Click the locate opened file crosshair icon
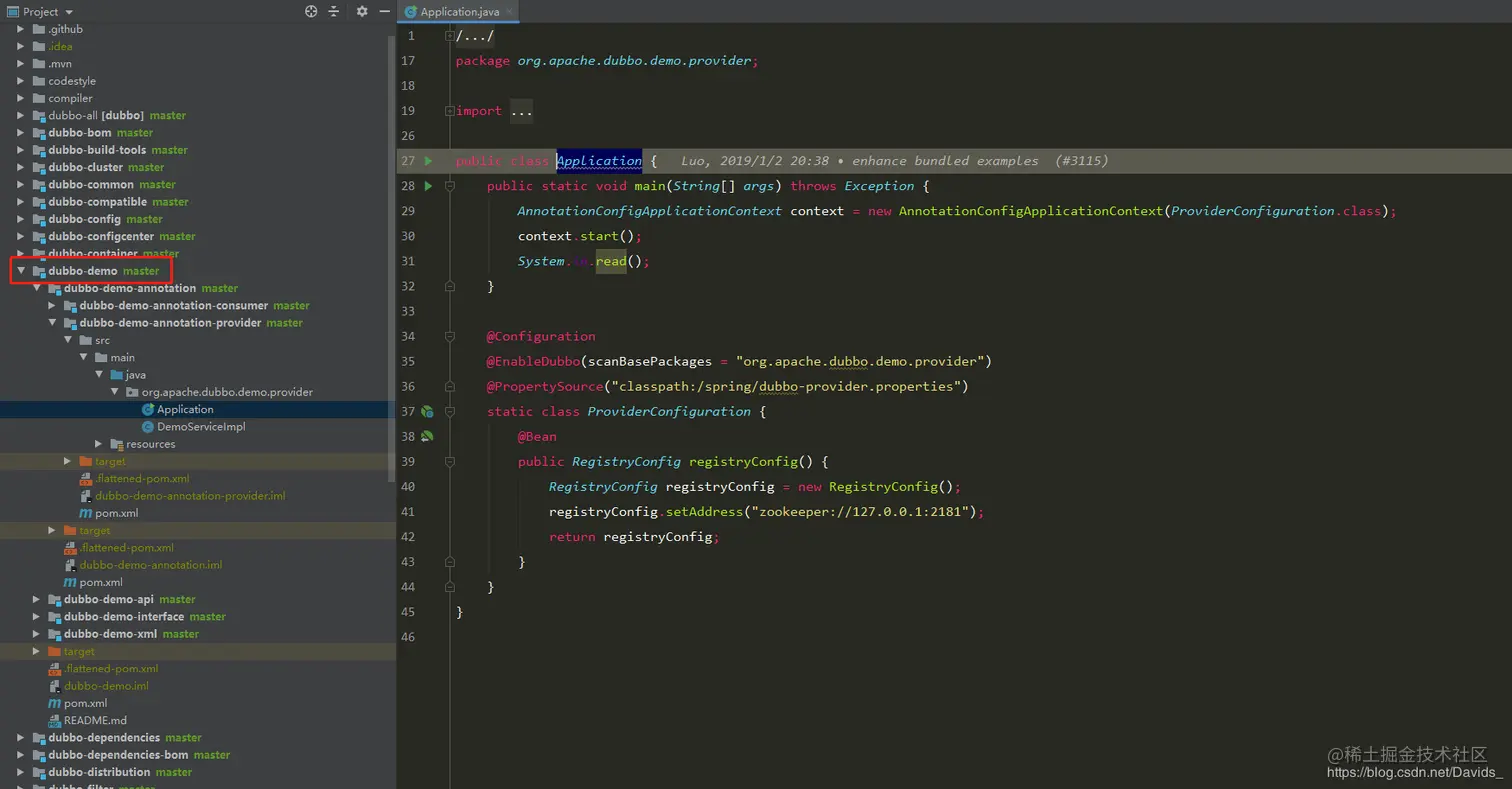Image resolution: width=1512 pixels, height=789 pixels. pyautogui.click(x=311, y=11)
